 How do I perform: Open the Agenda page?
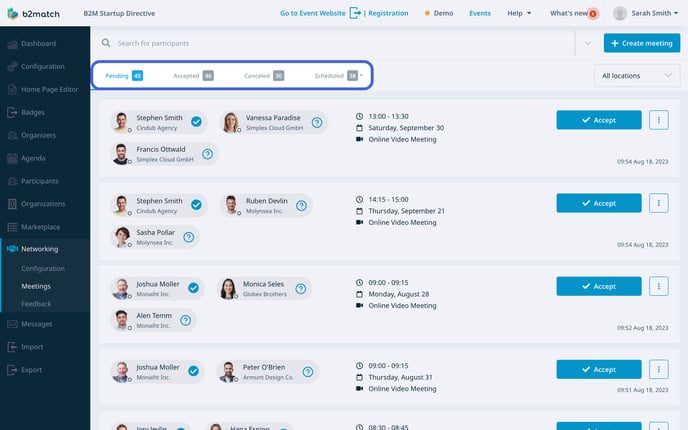[33, 158]
